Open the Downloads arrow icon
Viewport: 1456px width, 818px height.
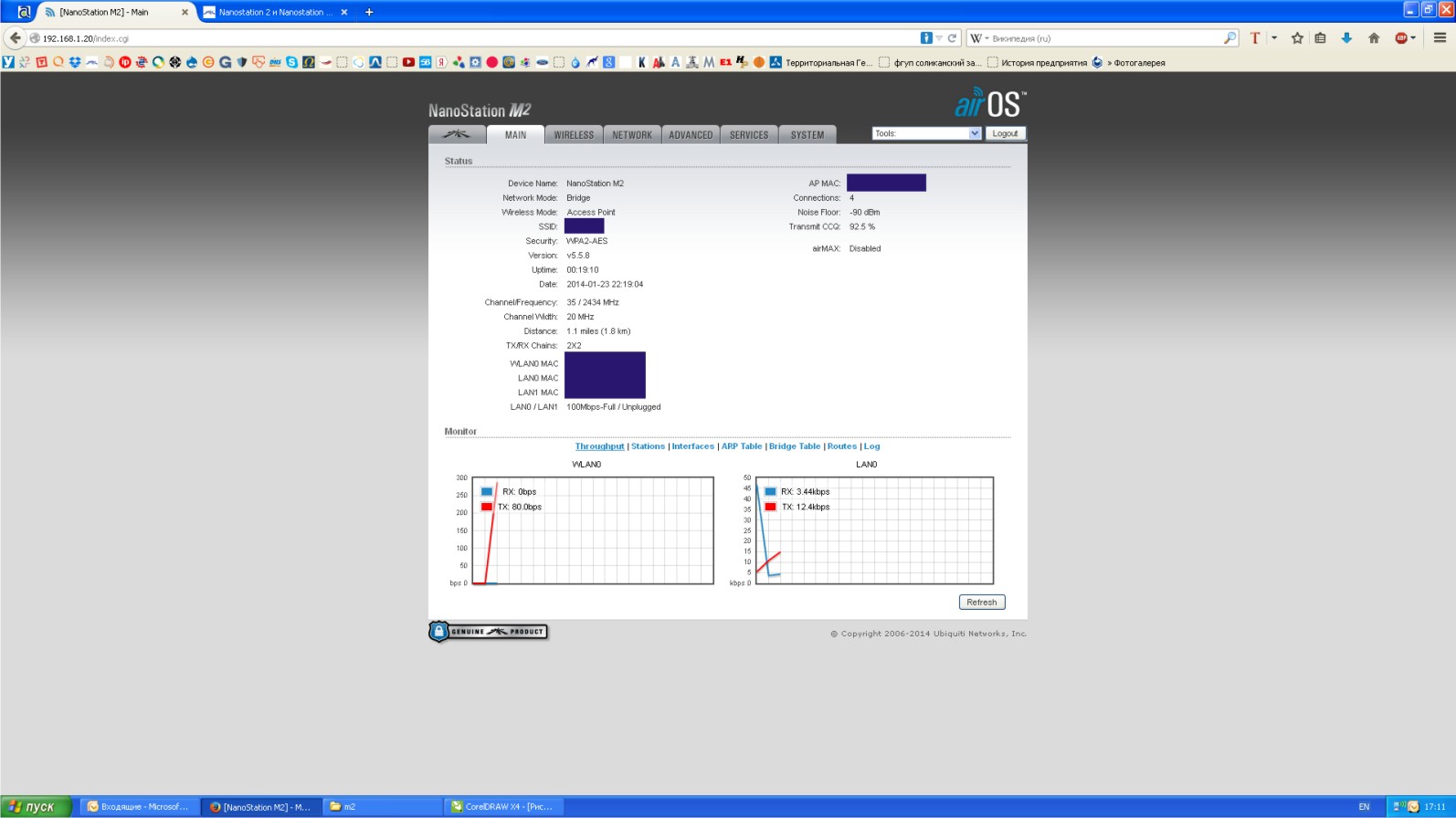(1346, 38)
